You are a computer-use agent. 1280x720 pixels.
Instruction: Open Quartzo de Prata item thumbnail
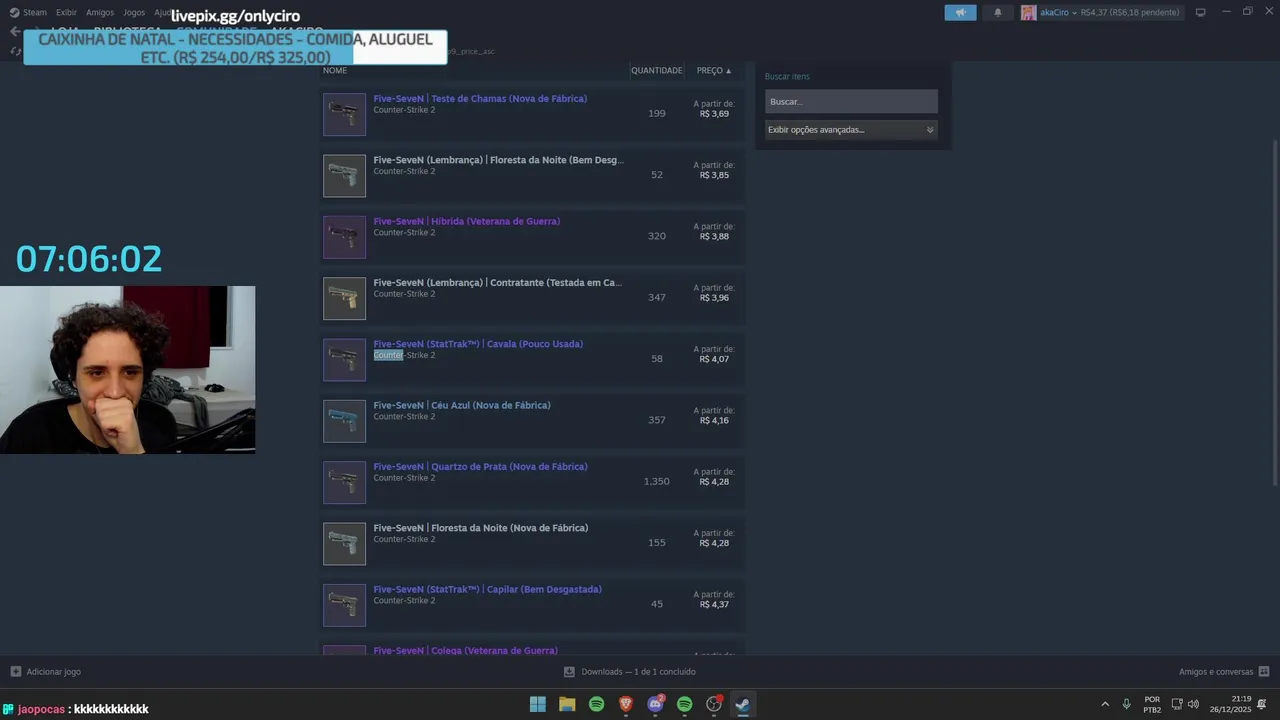tap(344, 482)
